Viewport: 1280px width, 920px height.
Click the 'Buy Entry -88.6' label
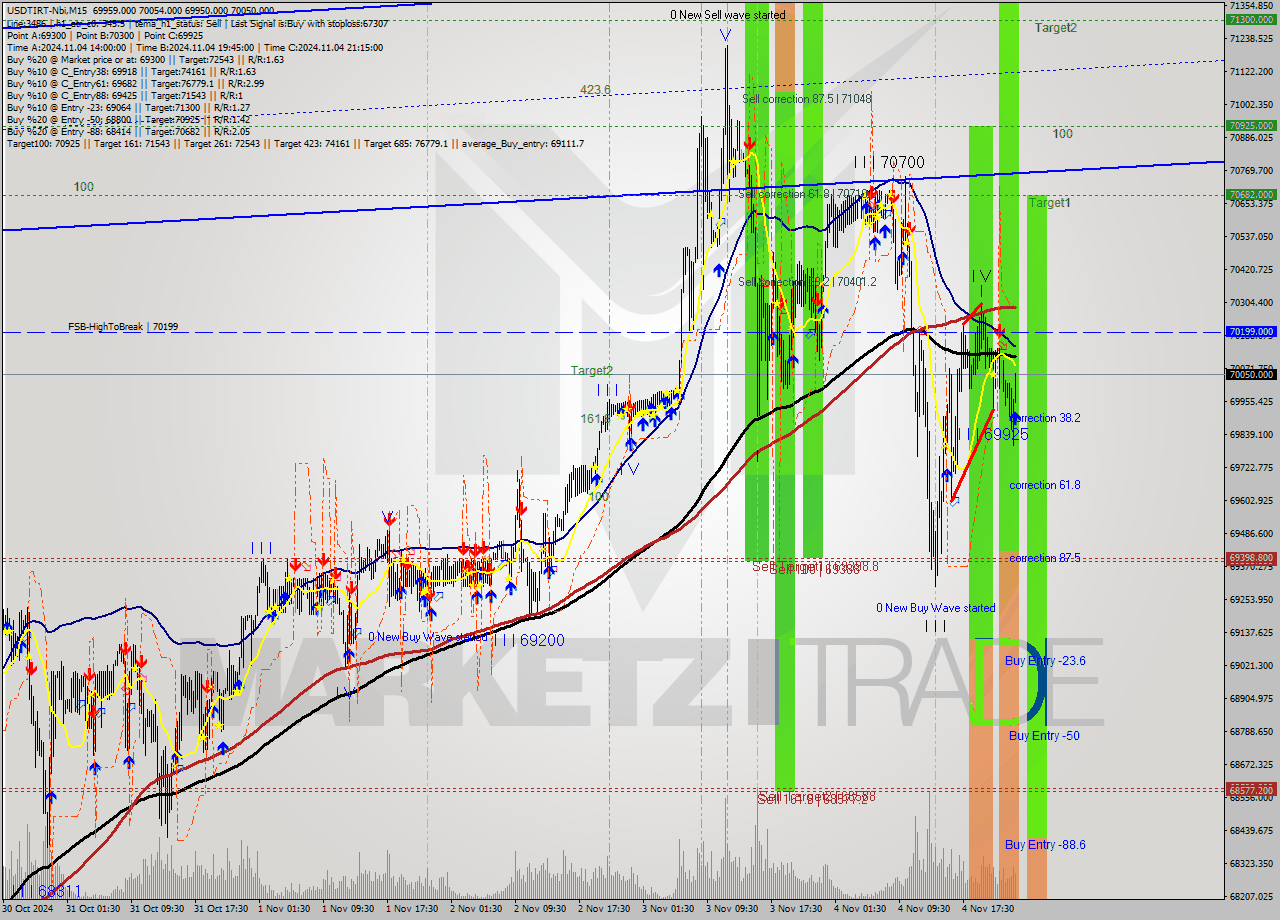pos(1045,845)
